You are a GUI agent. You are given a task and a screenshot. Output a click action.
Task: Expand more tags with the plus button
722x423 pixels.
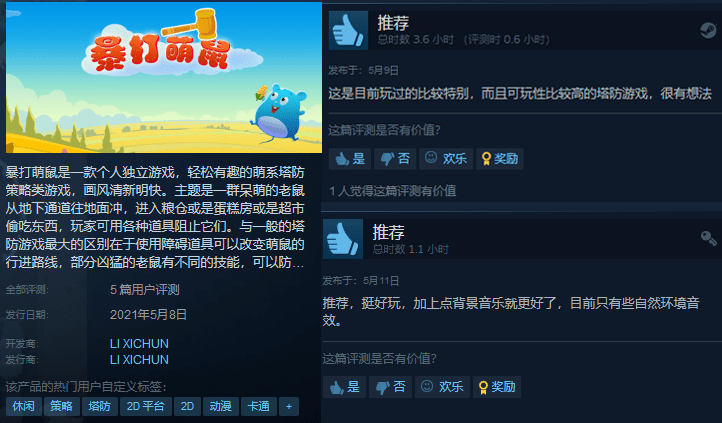pyautogui.click(x=289, y=406)
